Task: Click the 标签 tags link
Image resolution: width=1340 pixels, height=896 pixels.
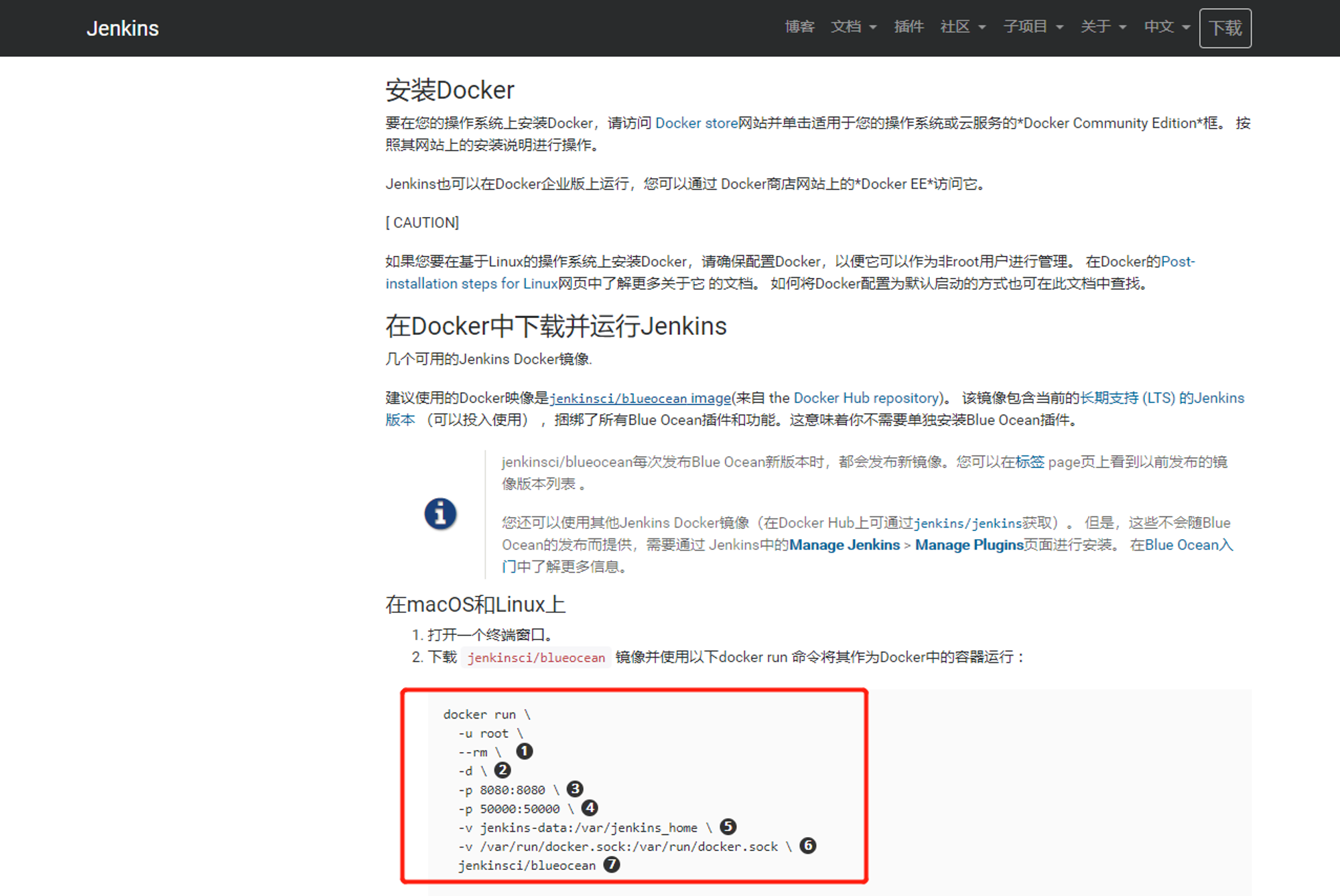Action: tap(1030, 462)
